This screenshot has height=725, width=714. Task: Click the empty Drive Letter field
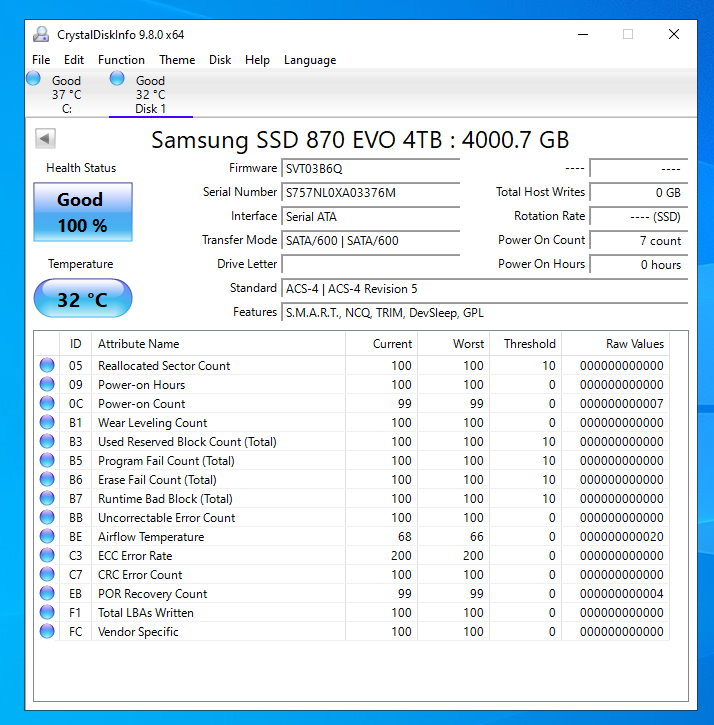[370, 264]
